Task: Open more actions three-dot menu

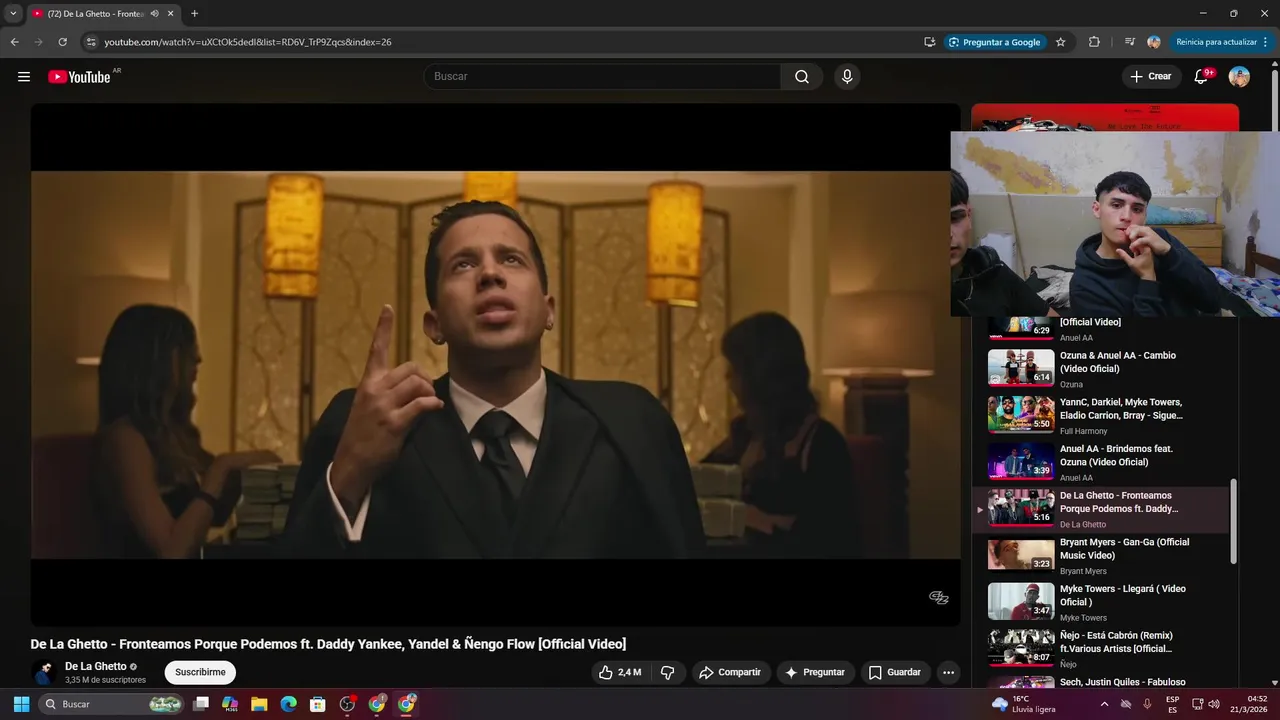Action: tap(948, 672)
